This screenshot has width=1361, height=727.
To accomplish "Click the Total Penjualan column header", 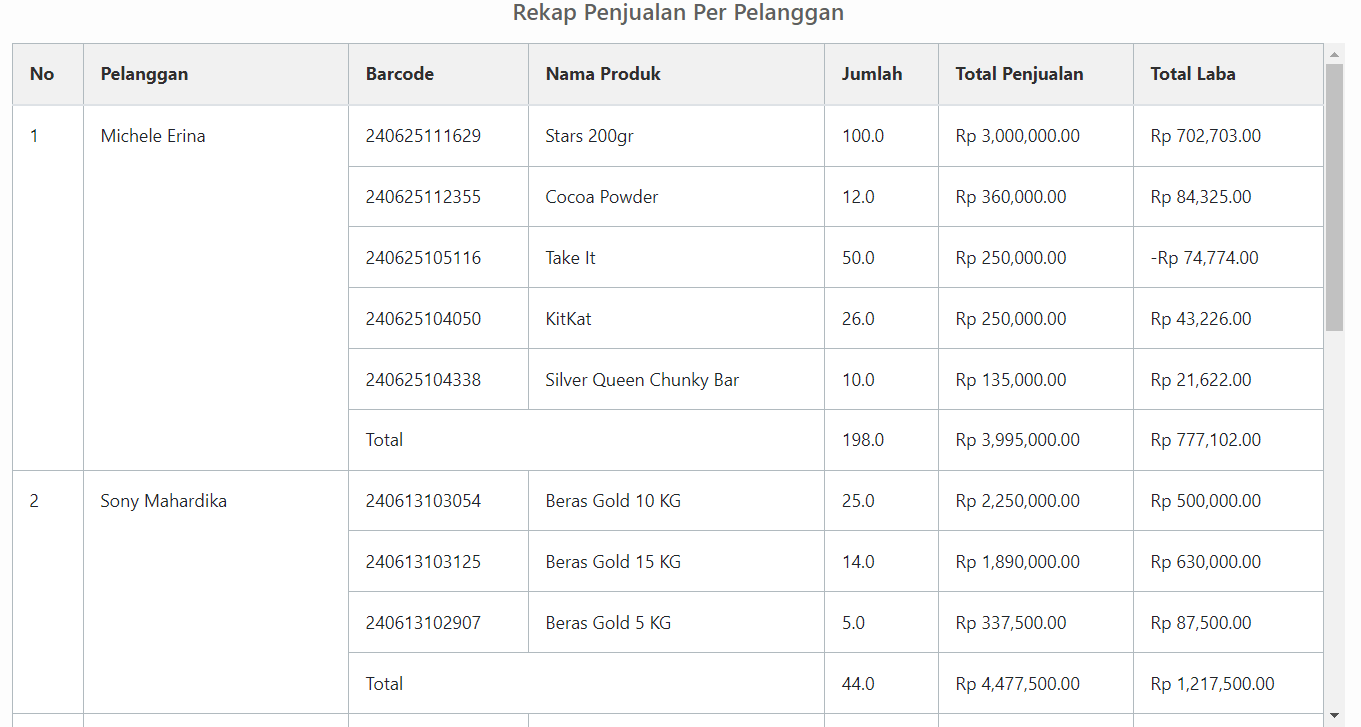I will pos(1019,74).
